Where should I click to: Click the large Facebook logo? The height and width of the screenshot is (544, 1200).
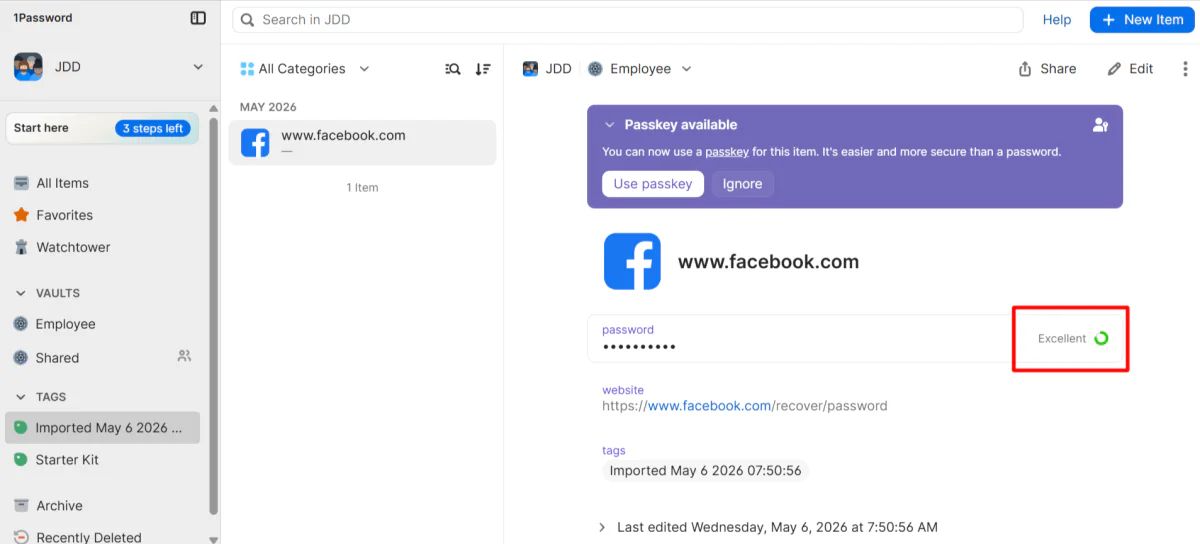point(632,262)
